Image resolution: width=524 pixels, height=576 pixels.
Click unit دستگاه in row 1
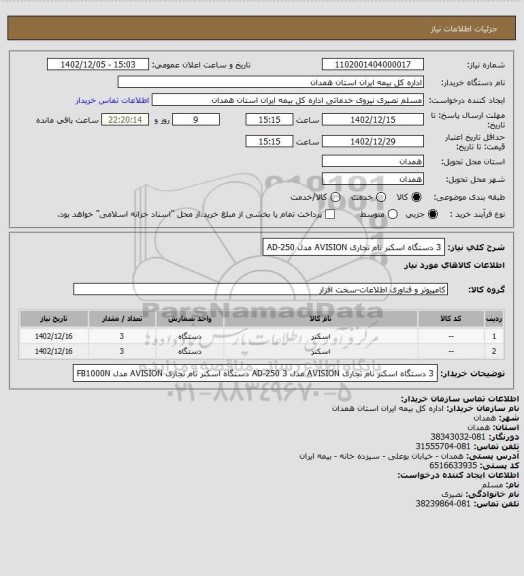click(x=190, y=336)
